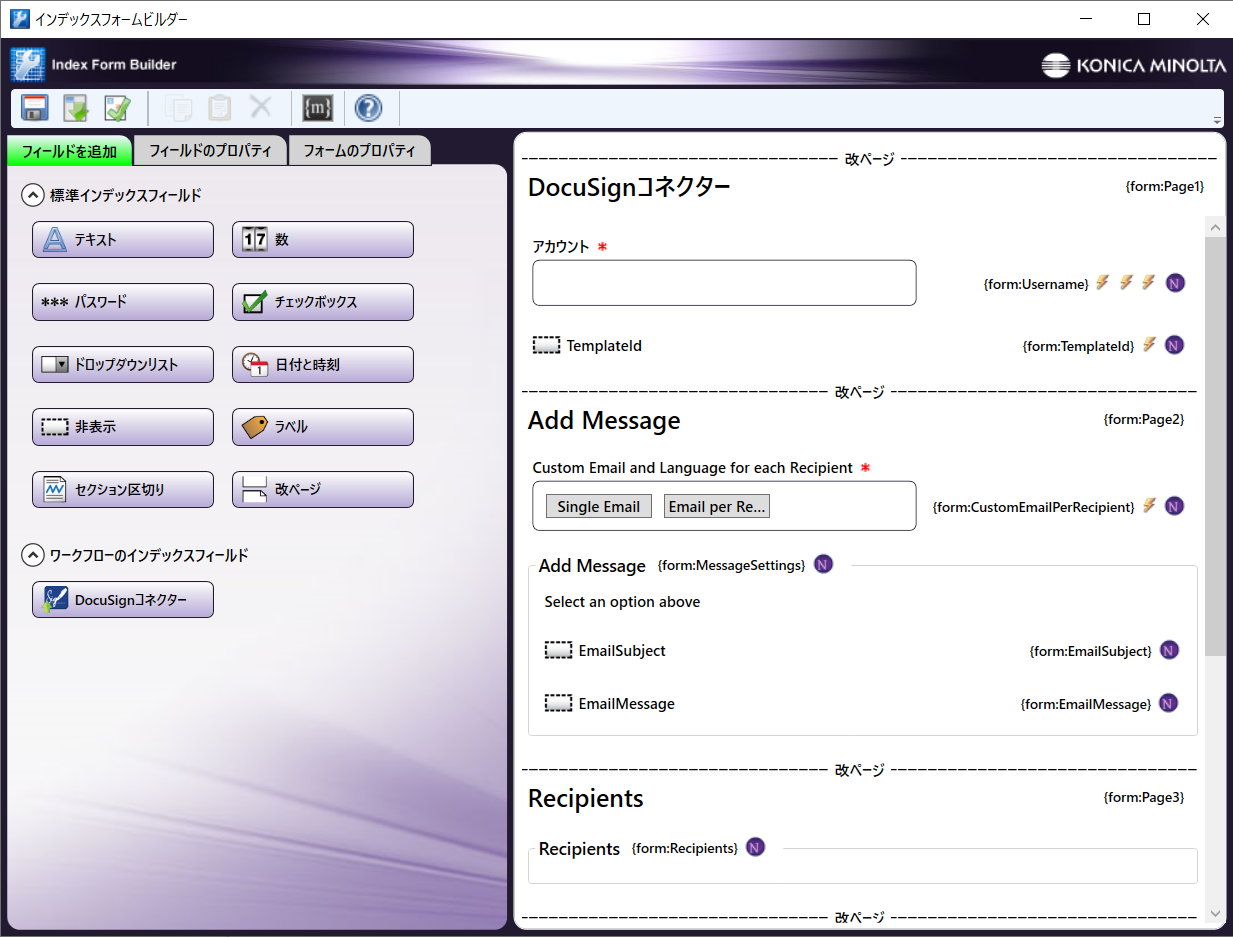Insert a 改ページ page break
Screen dimensions: 1233x937
point(323,490)
